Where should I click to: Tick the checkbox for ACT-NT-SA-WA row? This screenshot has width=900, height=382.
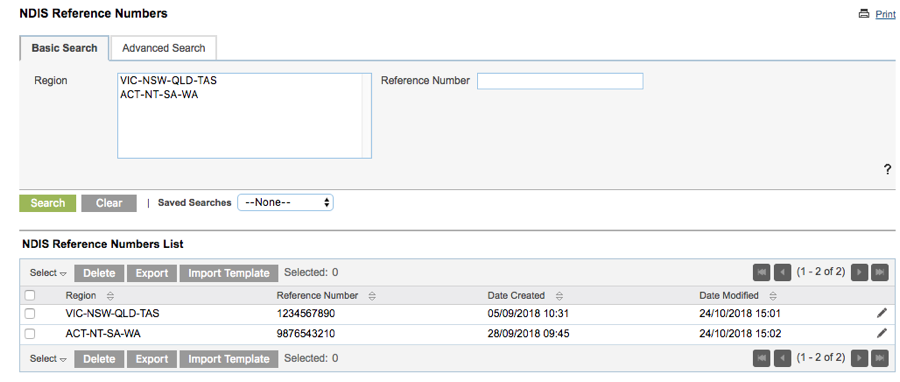tap(30, 334)
